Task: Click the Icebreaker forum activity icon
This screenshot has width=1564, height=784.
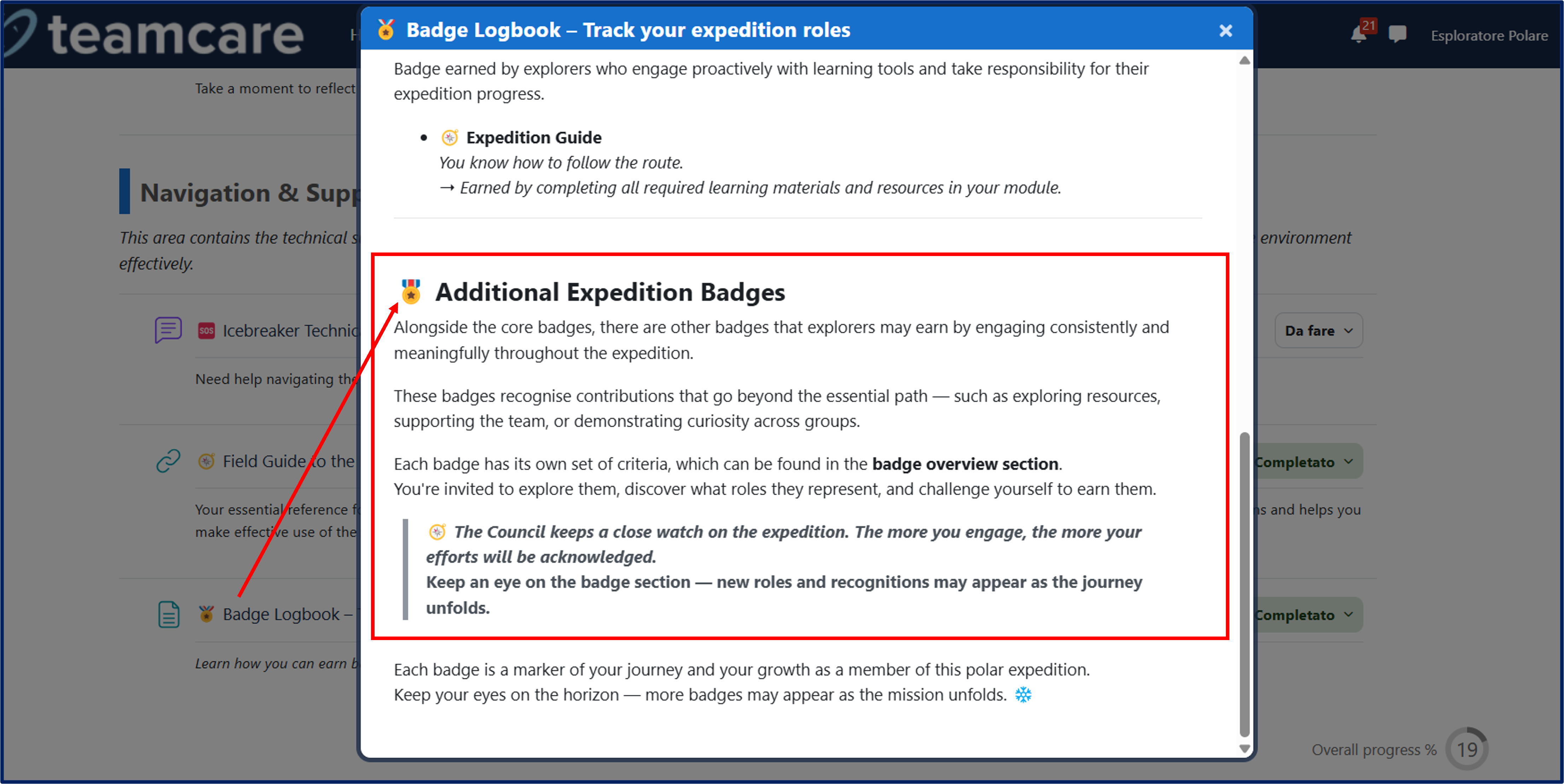Action: point(168,330)
